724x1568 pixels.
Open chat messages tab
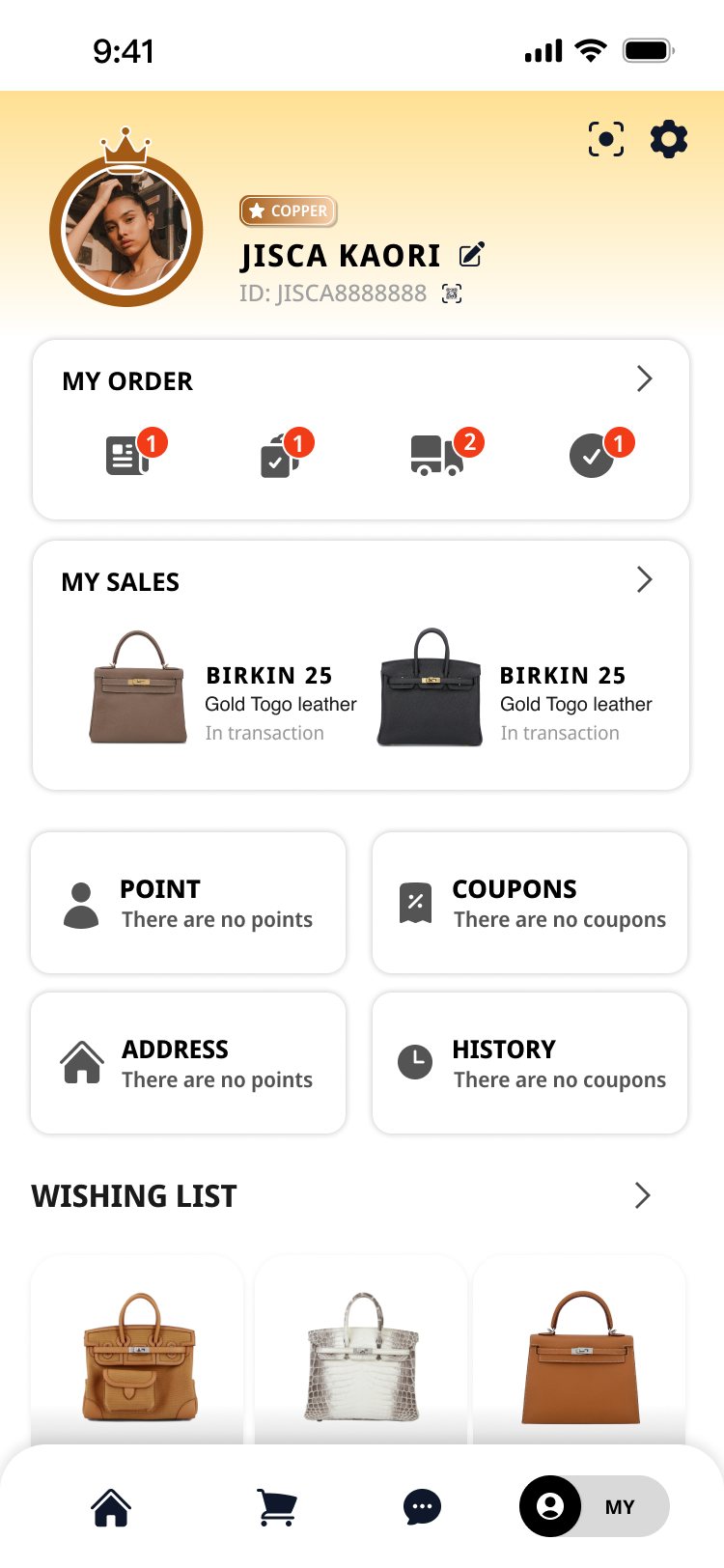(422, 1507)
